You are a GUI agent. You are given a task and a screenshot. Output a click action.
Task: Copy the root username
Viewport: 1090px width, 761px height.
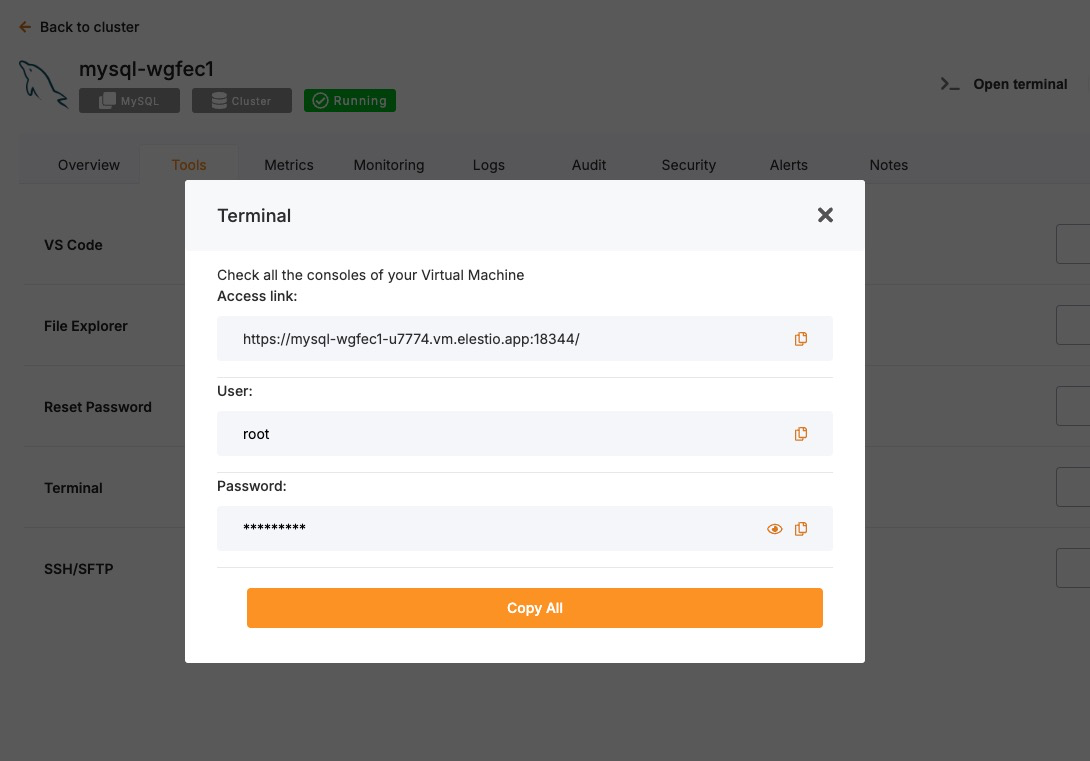(x=801, y=434)
